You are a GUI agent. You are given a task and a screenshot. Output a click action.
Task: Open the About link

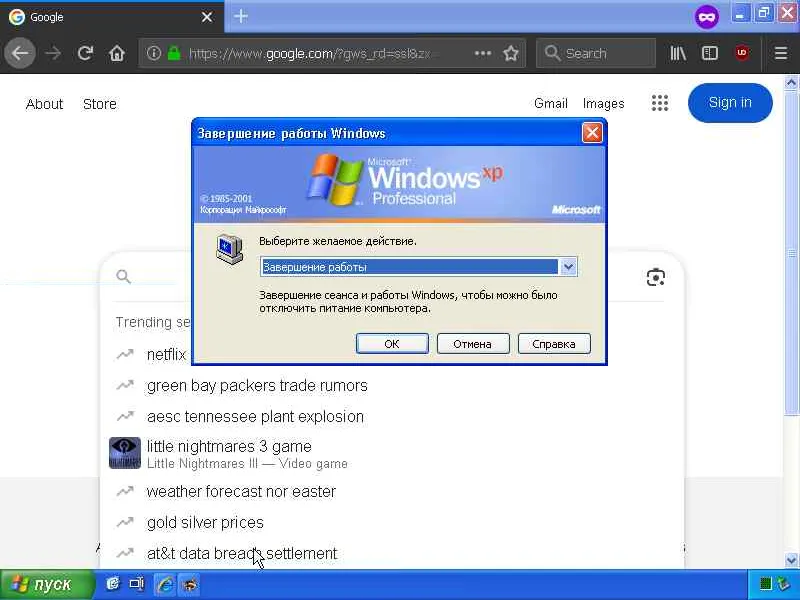[44, 104]
